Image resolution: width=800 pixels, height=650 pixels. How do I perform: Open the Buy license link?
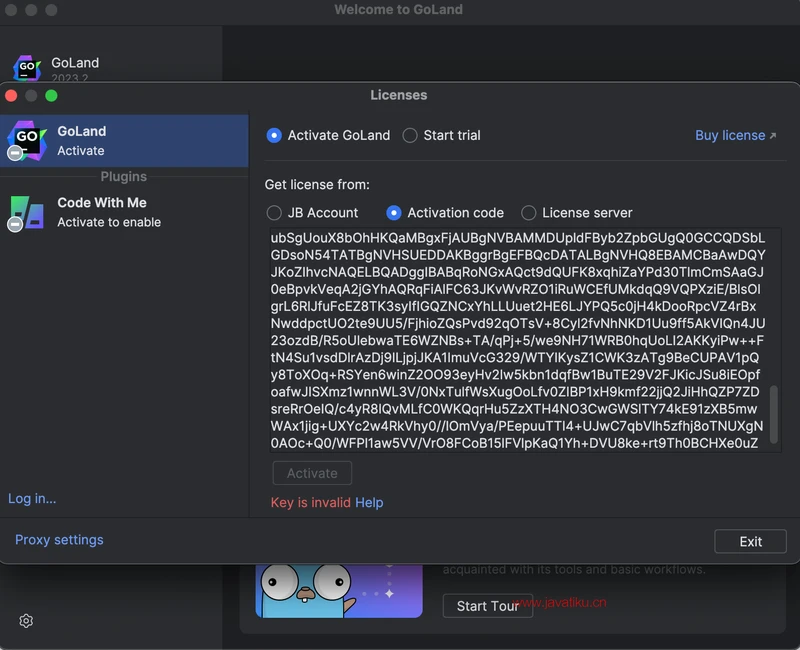(735, 135)
